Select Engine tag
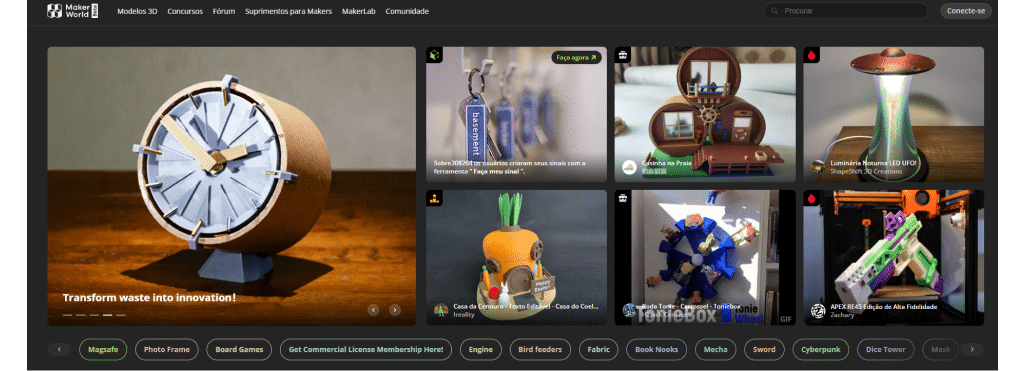Screen dimensions: 1024x371 [x=481, y=349]
